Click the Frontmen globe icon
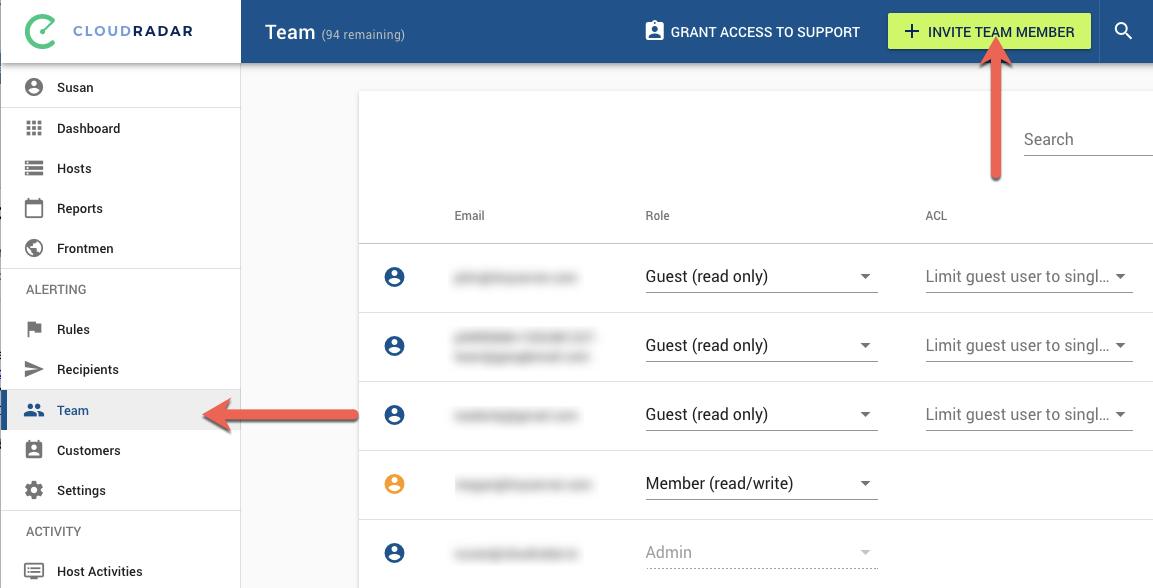 (34, 248)
